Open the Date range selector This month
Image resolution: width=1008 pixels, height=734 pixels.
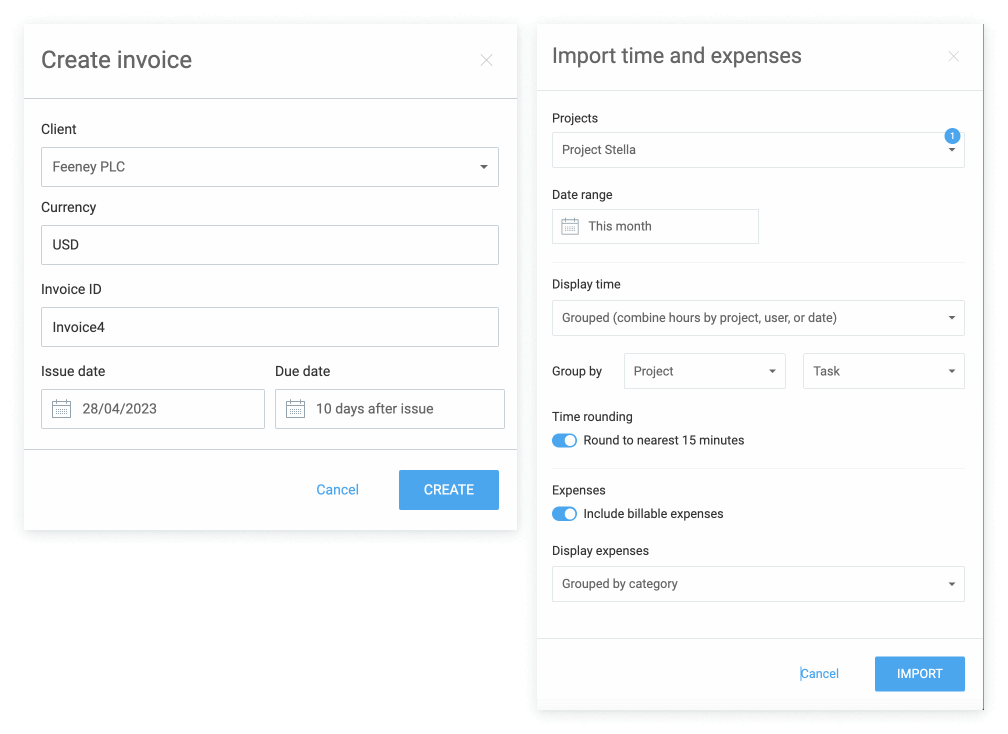pyautogui.click(x=655, y=226)
